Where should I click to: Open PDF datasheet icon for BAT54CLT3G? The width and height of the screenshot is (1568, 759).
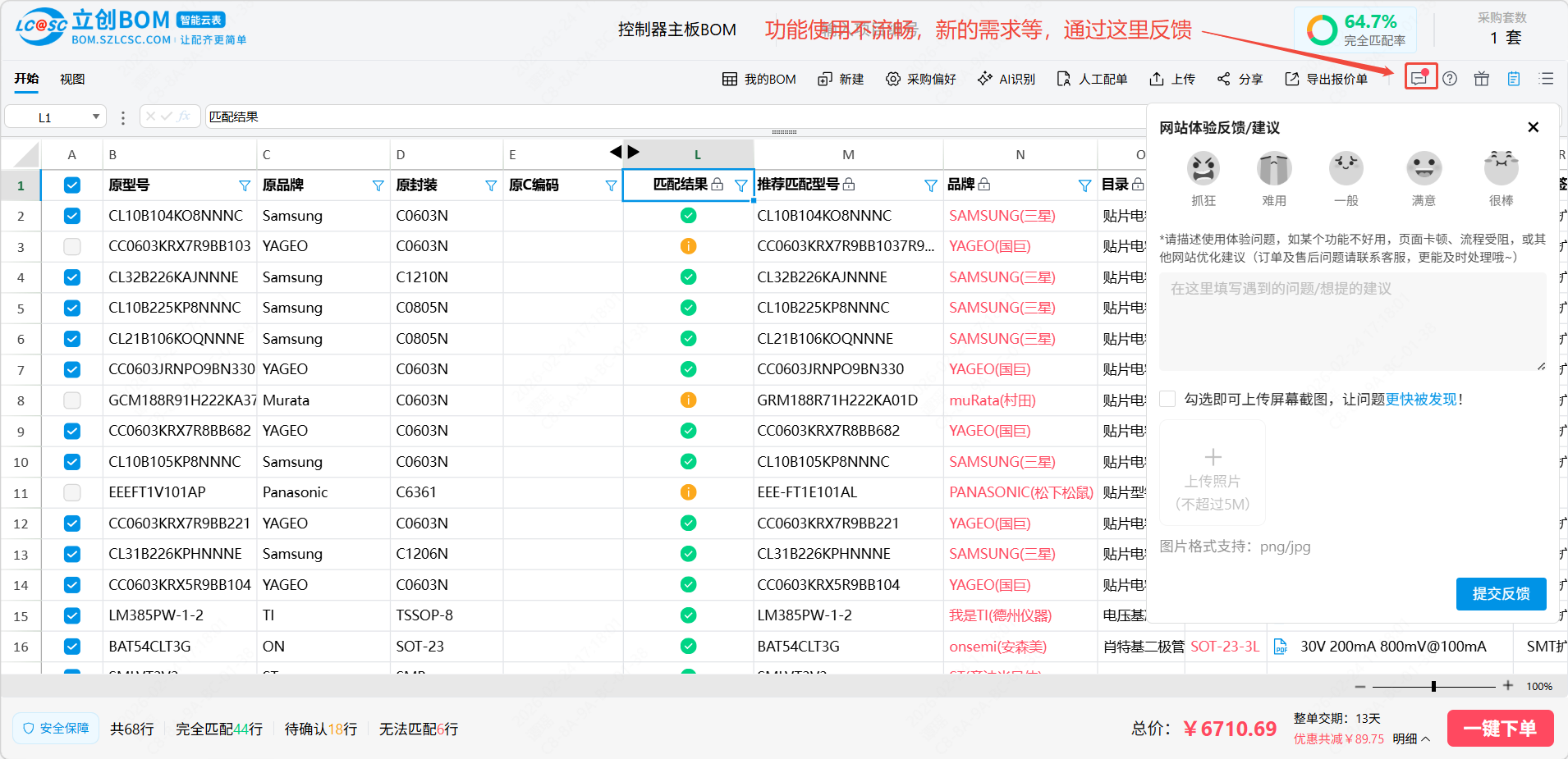click(x=1280, y=647)
